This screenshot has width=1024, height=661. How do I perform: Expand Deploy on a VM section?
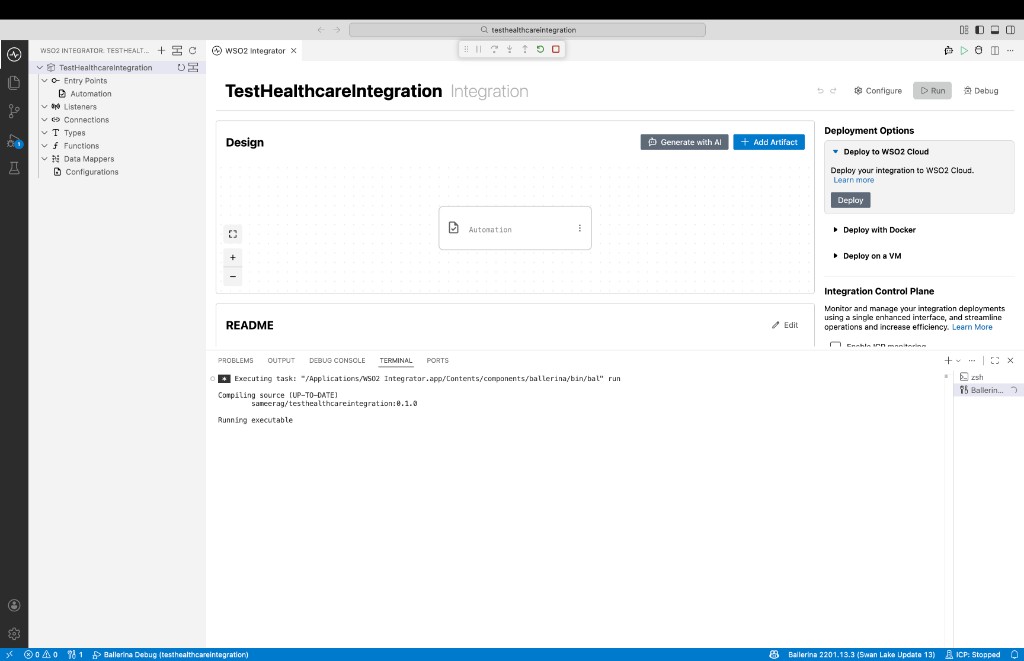pyautogui.click(x=835, y=256)
